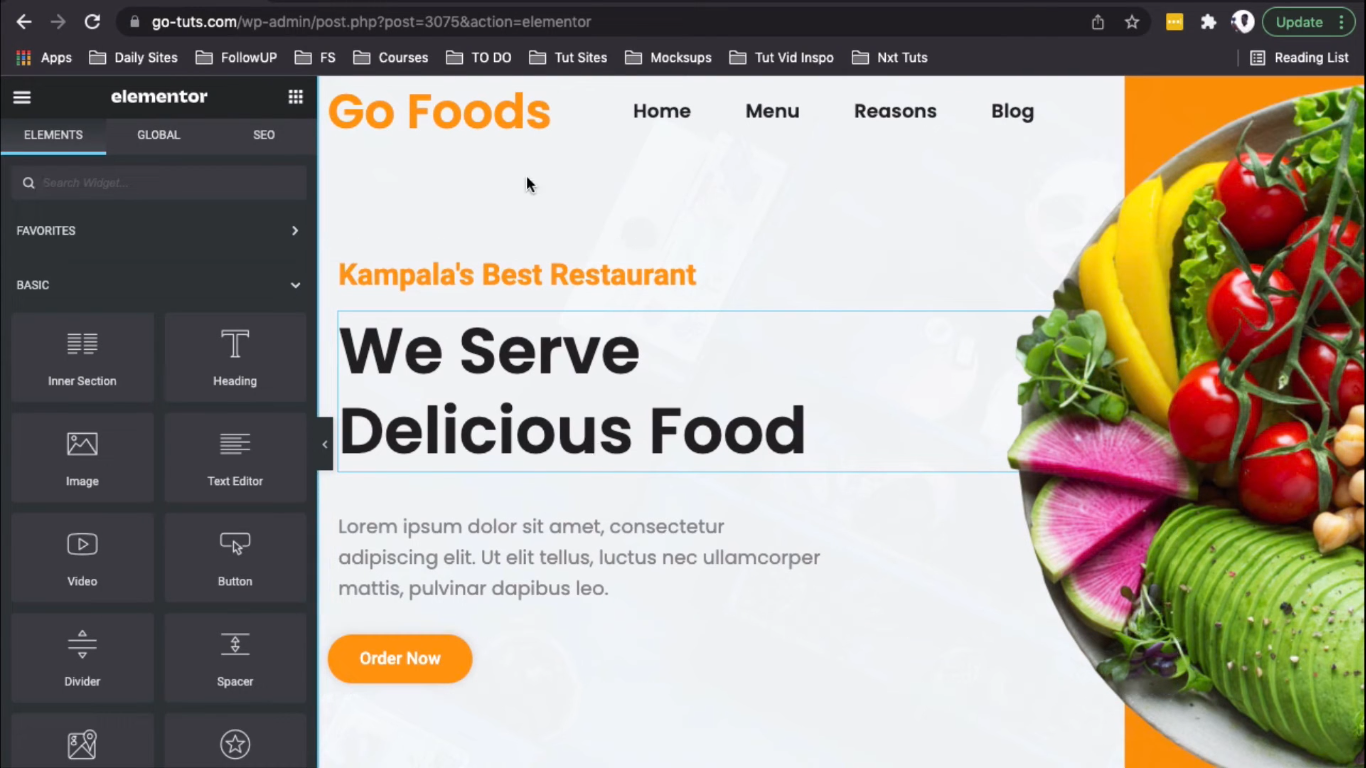Screen dimensions: 1366x768
Task: Collapse the Elementor side panel
Action: click(x=324, y=444)
